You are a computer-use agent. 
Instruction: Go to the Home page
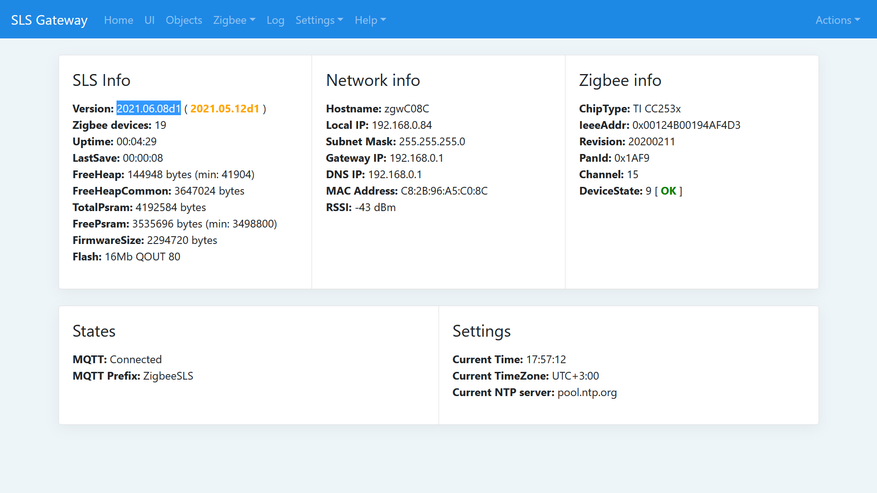(118, 20)
